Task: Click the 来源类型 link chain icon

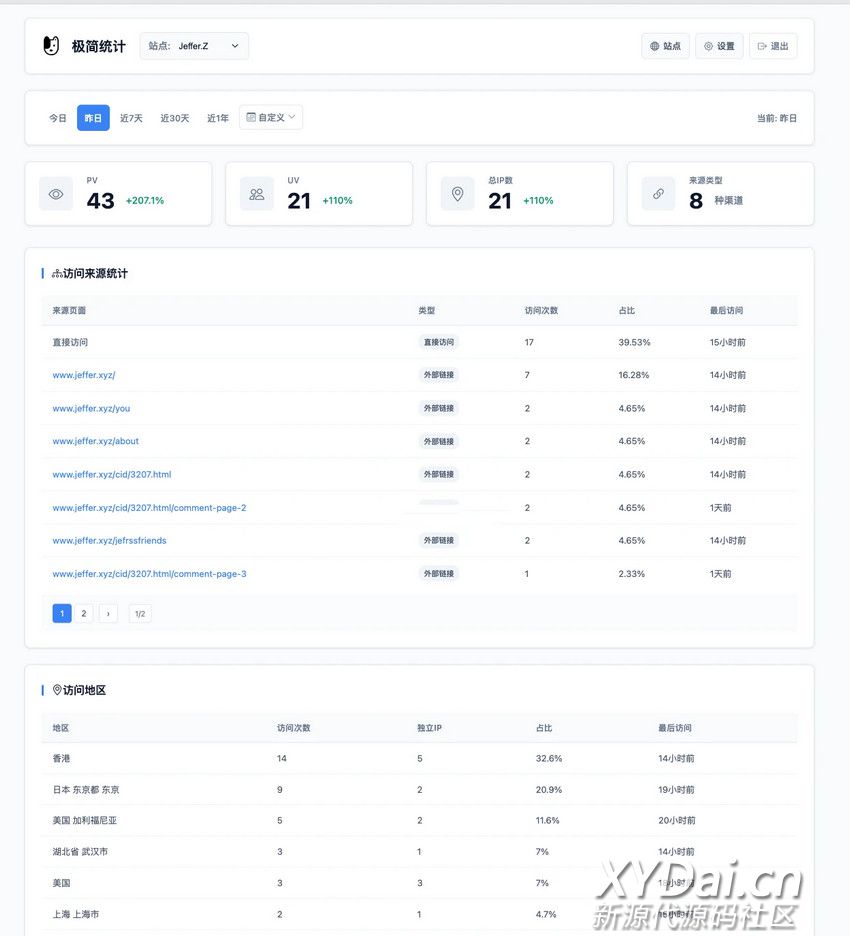Action: click(658, 194)
